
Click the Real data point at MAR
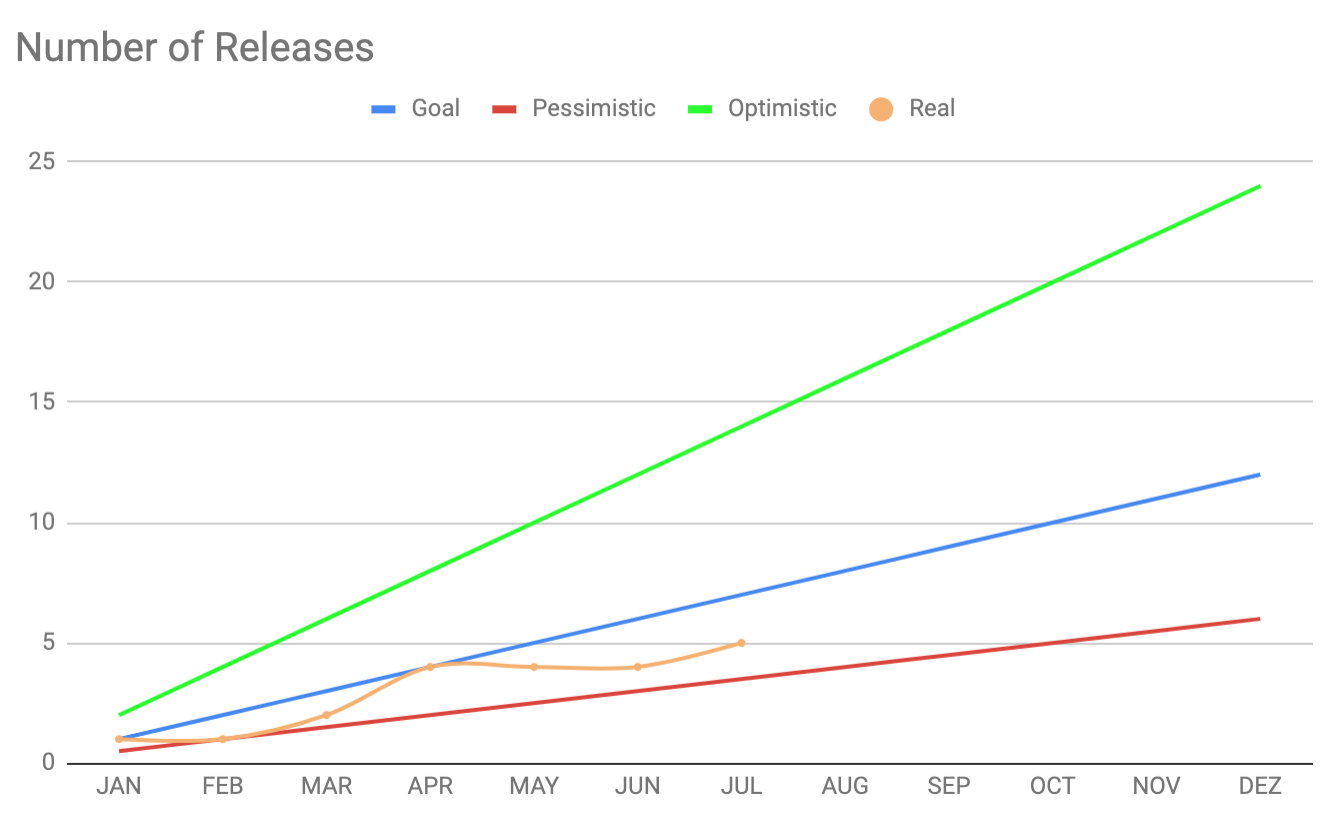326,715
